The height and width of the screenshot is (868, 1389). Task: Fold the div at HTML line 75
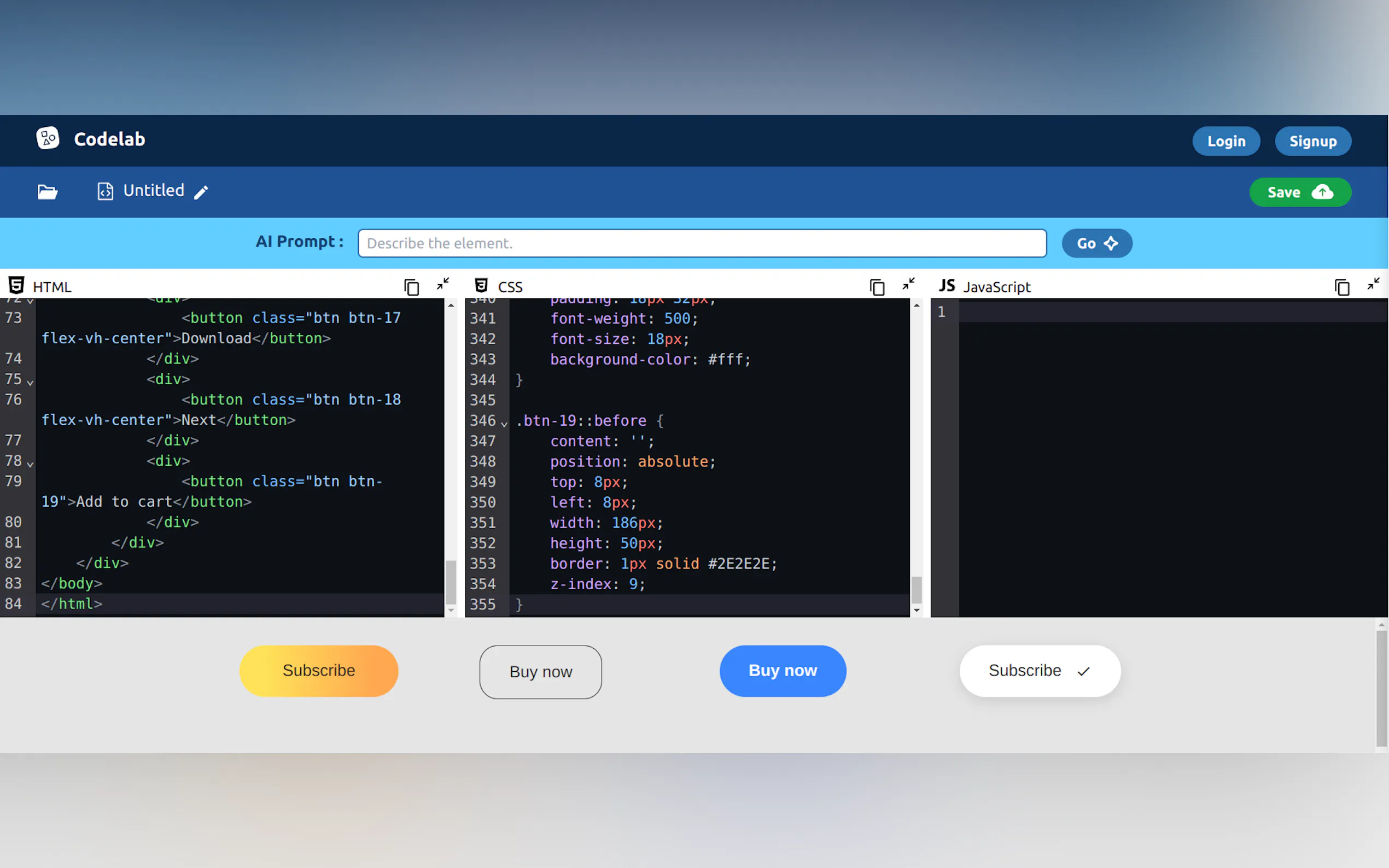tap(31, 382)
